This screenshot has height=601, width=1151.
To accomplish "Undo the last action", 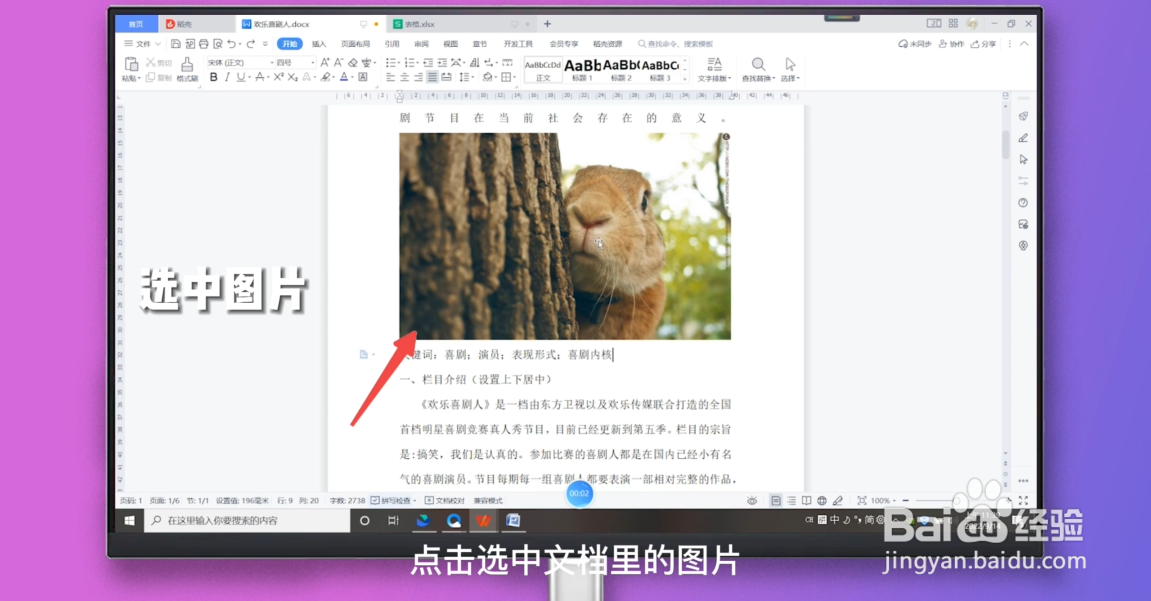I will tap(231, 44).
